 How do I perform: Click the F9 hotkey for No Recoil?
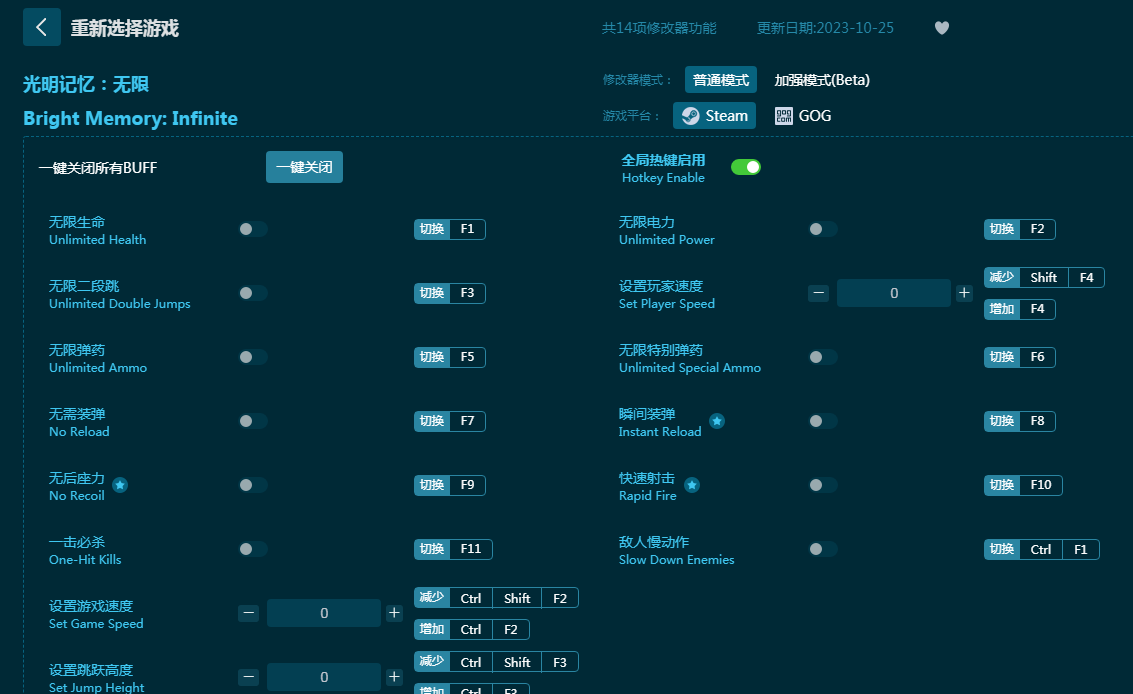[x=449, y=485]
